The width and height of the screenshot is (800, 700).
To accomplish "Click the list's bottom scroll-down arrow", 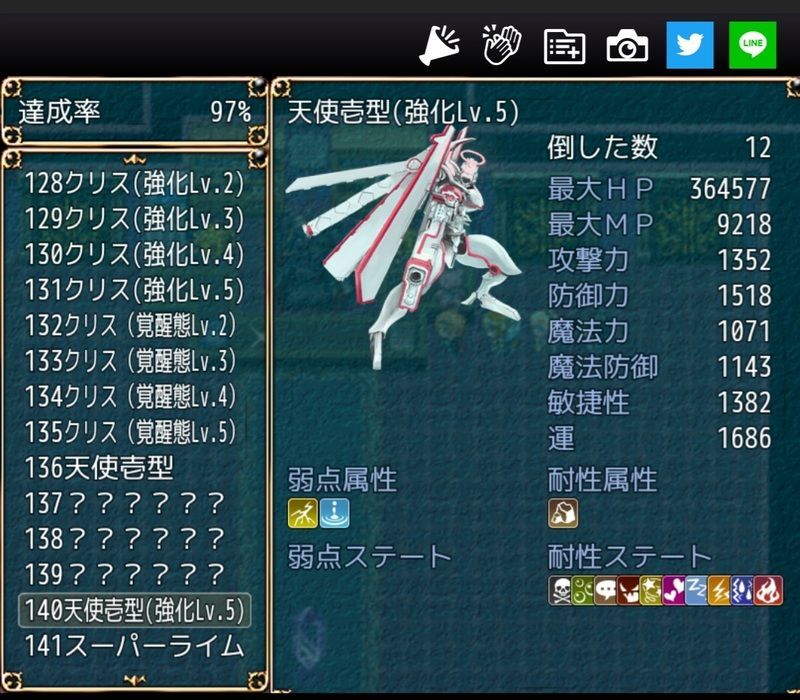I will [x=135, y=680].
